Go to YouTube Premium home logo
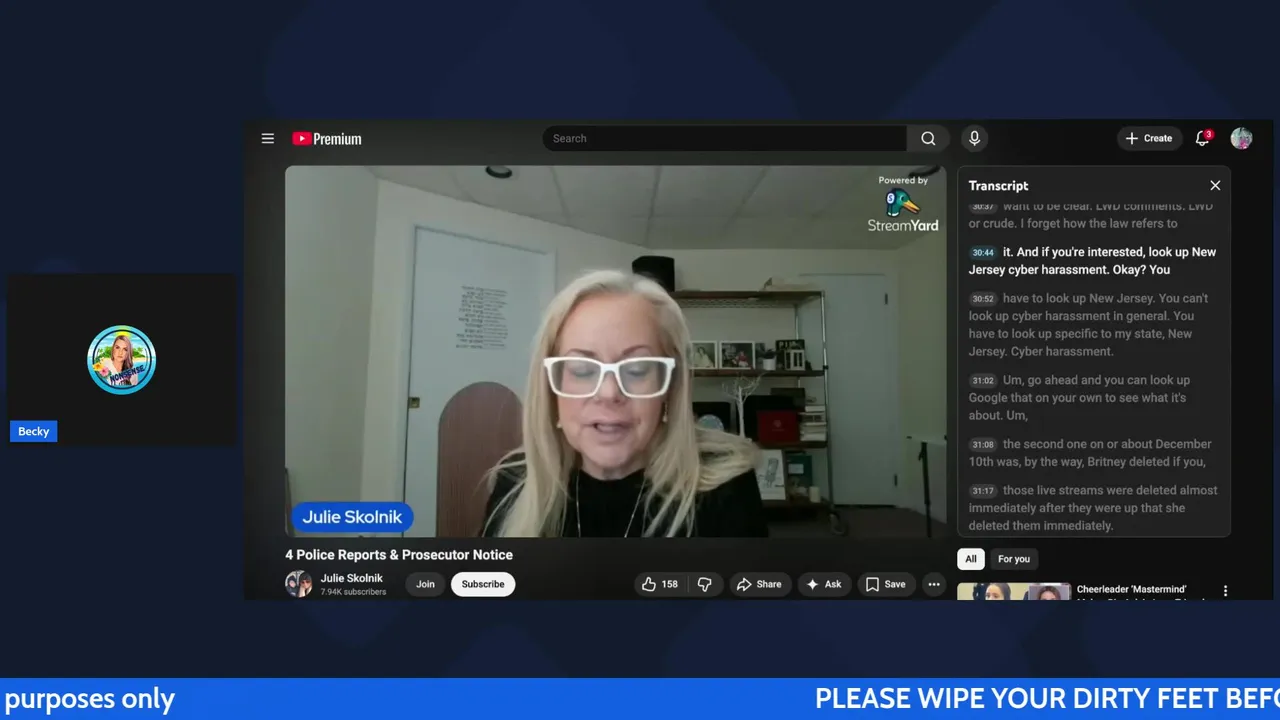This screenshot has height=720, width=1280. pos(327,139)
